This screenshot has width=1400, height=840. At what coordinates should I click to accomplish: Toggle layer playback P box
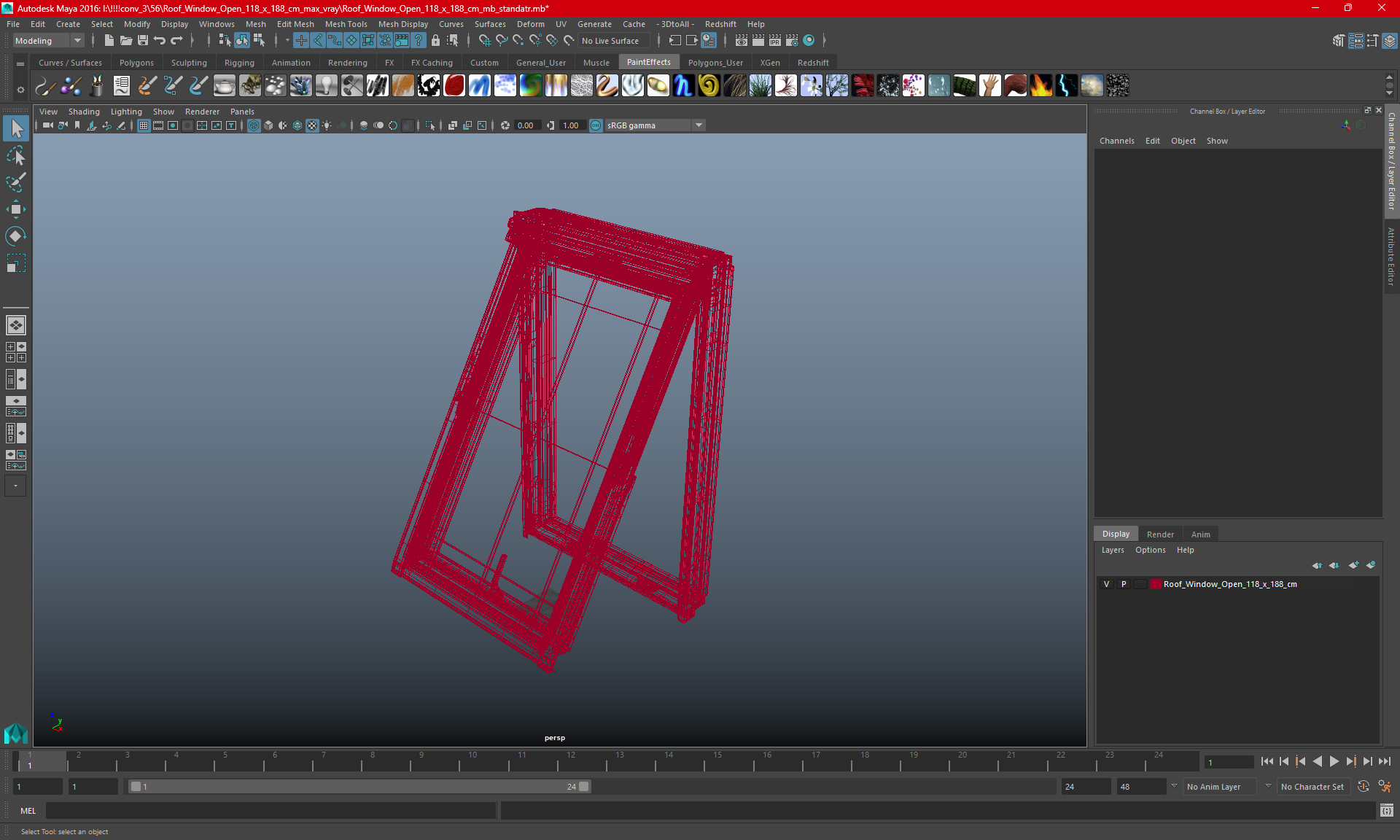[x=1124, y=584]
